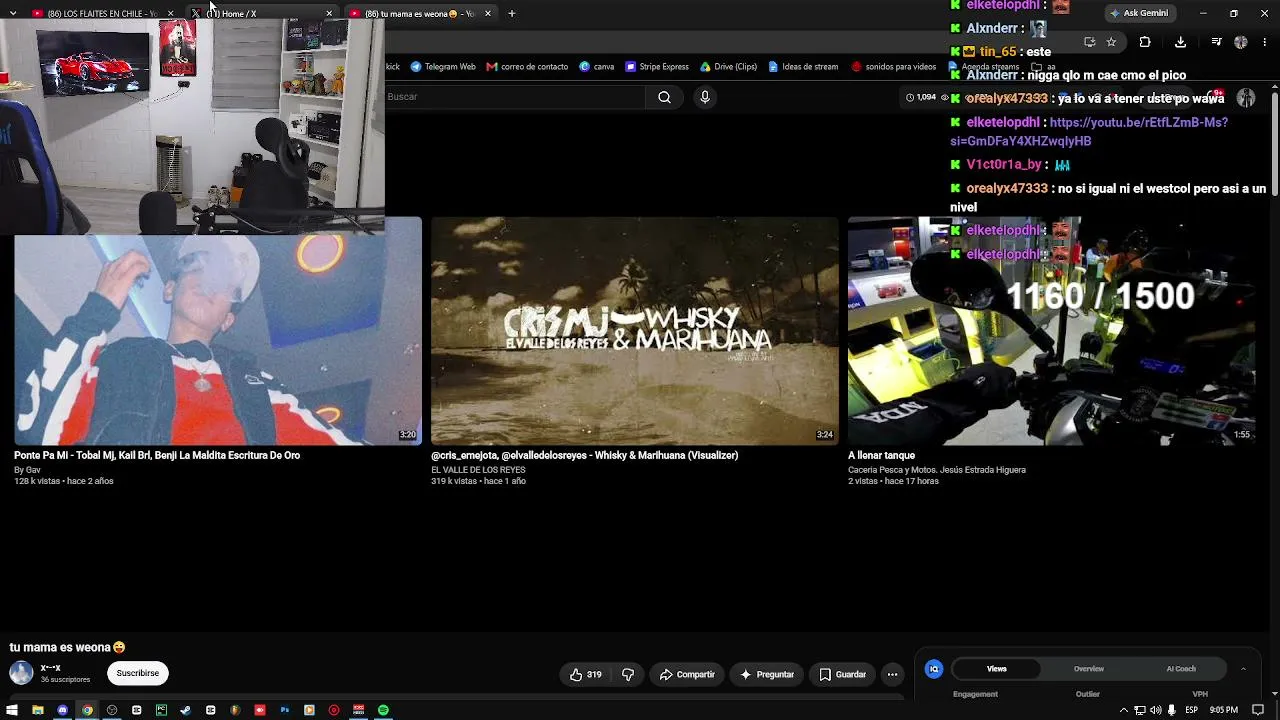Open the YouTube account avatar
This screenshot has height=720, width=1280.
(1246, 97)
